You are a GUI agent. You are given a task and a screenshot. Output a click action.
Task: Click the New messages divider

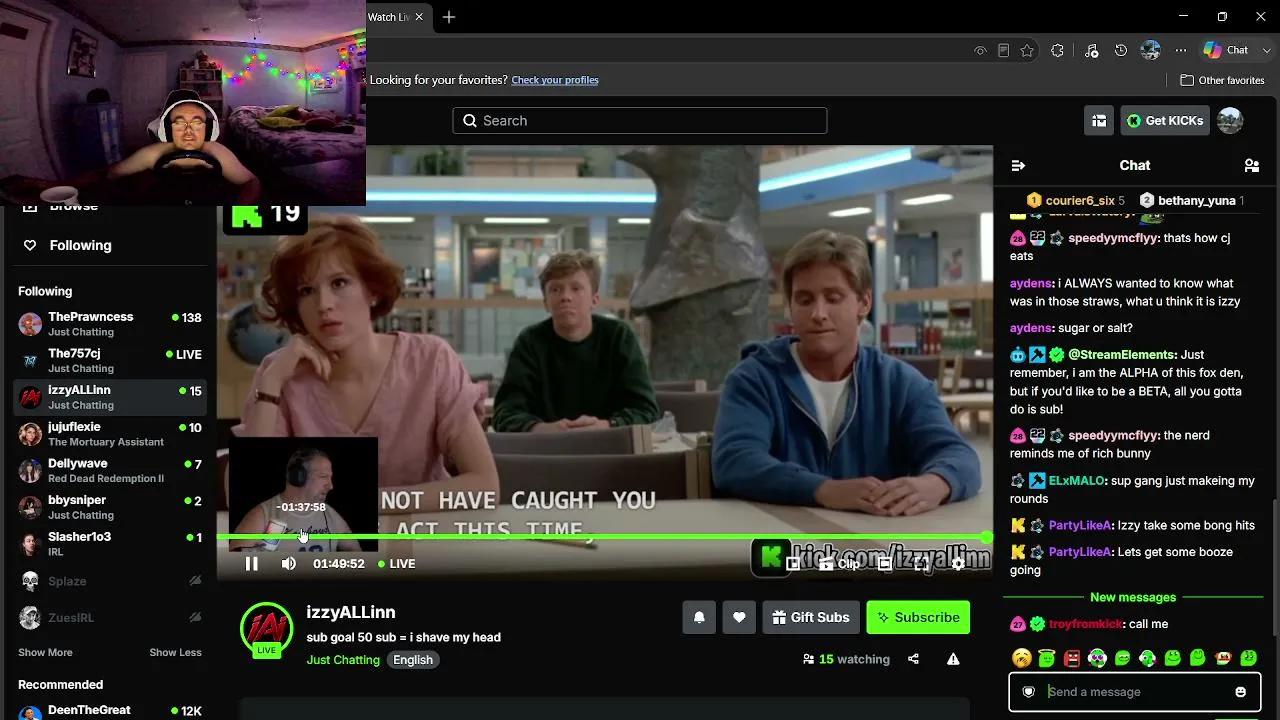[x=1133, y=597]
